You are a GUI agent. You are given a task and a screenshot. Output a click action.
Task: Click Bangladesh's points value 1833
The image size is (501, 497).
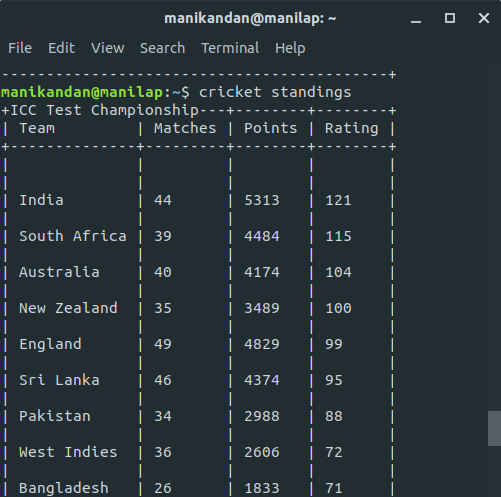point(262,488)
